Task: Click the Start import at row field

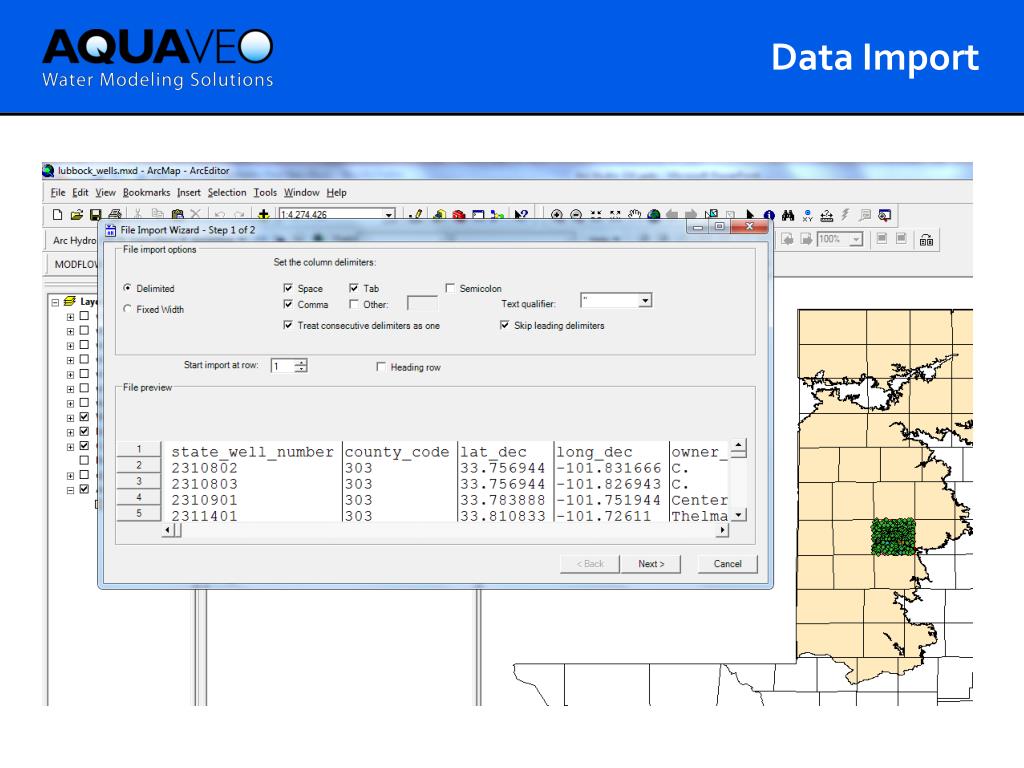Action: [x=283, y=366]
